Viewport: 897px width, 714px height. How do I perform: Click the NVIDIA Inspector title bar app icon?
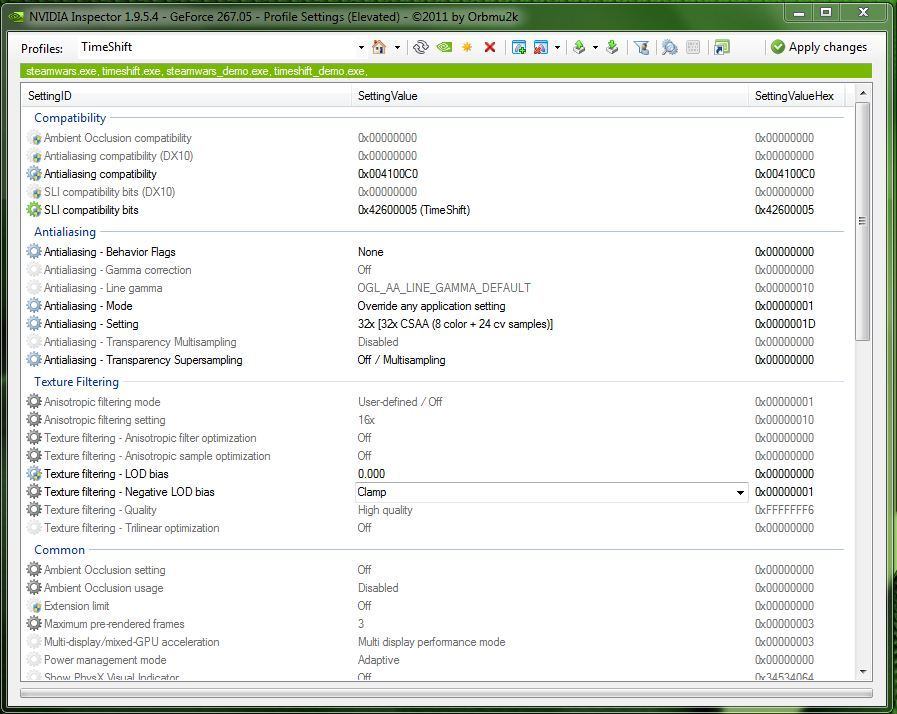16,17
